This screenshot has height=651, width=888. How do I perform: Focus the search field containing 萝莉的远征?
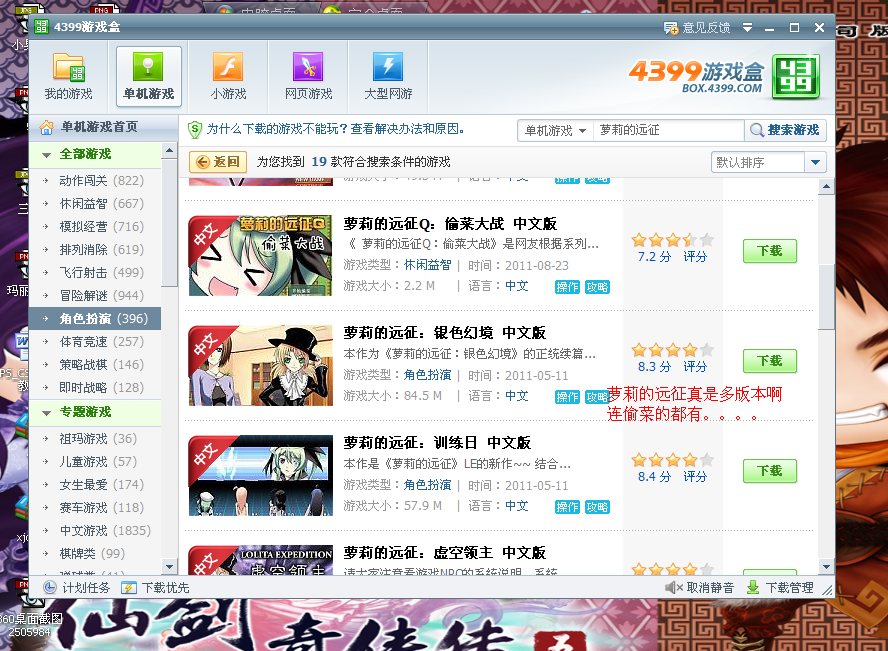668,131
